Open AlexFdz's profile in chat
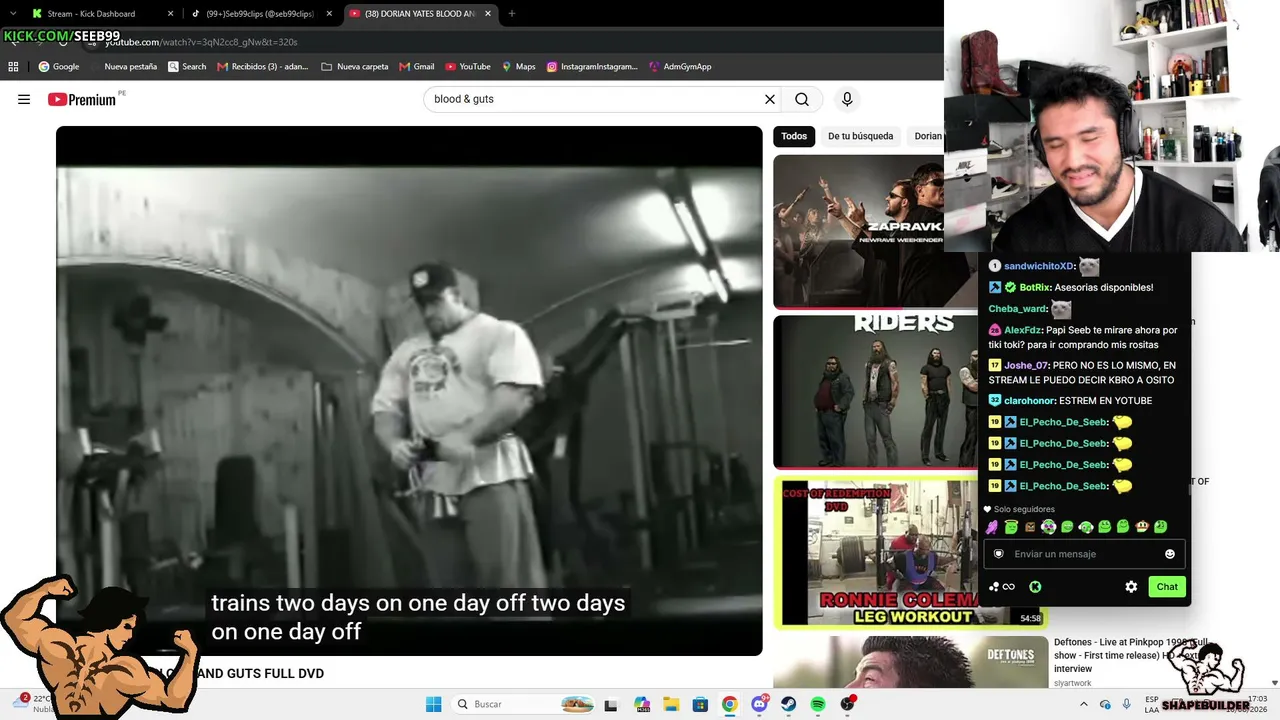Image resolution: width=1280 pixels, height=720 pixels. pos(1023,330)
